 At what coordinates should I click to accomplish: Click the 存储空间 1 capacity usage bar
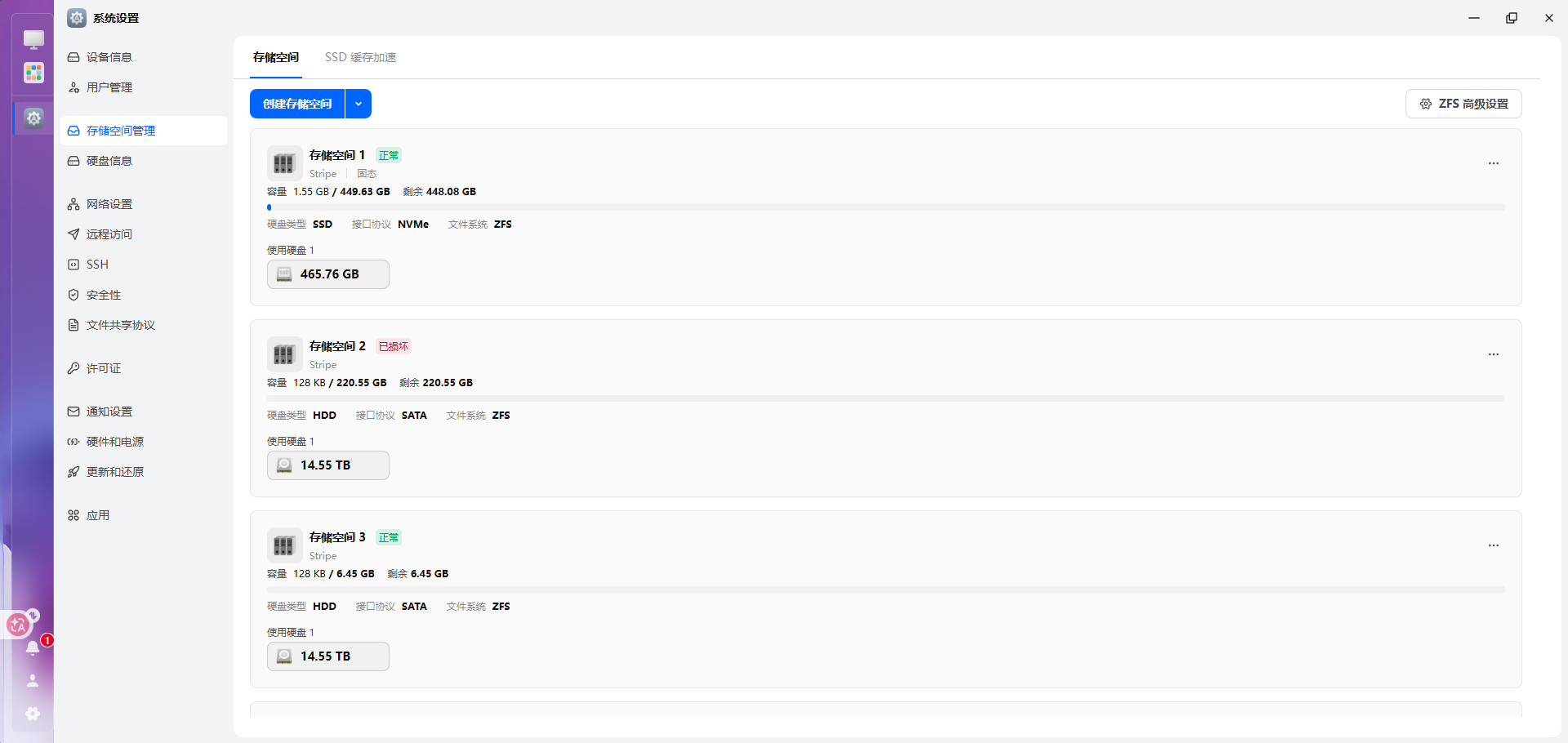coord(885,207)
